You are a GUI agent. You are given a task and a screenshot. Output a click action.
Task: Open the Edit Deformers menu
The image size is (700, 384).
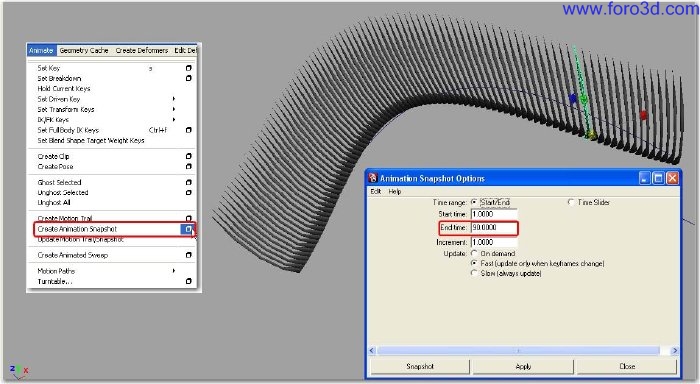click(x=185, y=50)
